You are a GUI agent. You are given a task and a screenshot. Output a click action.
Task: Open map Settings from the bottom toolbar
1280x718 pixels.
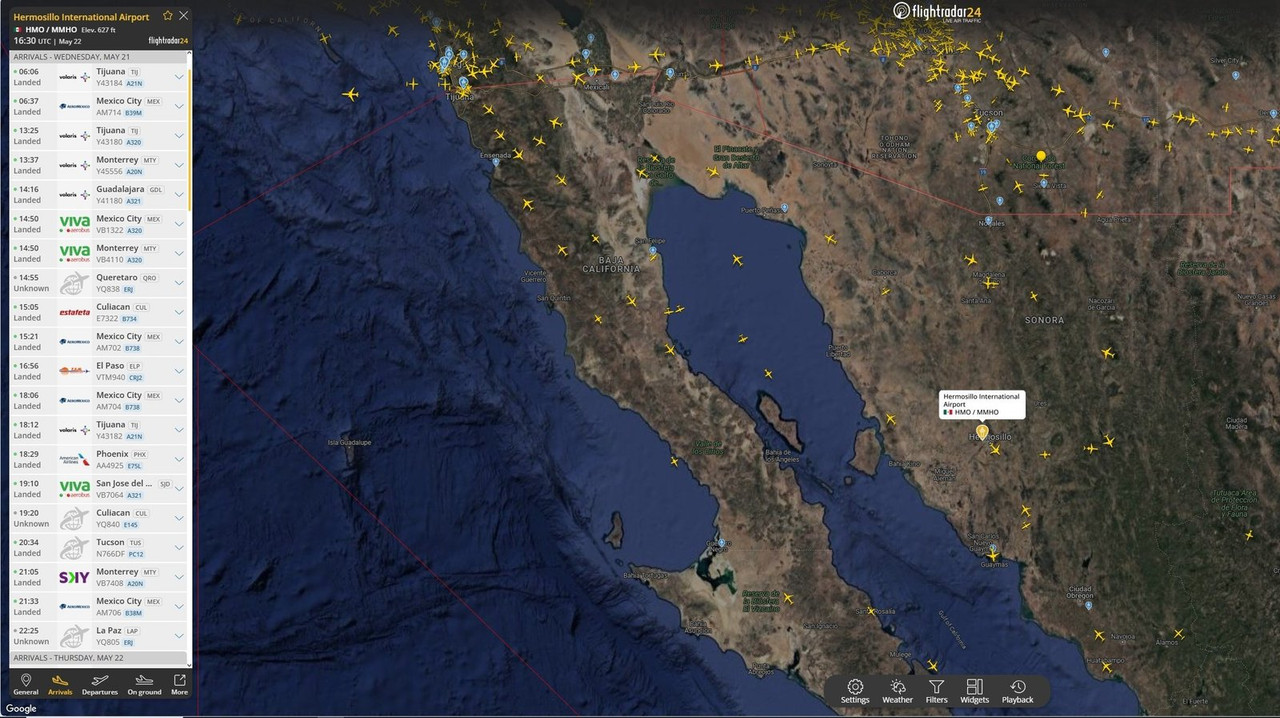[x=855, y=691]
